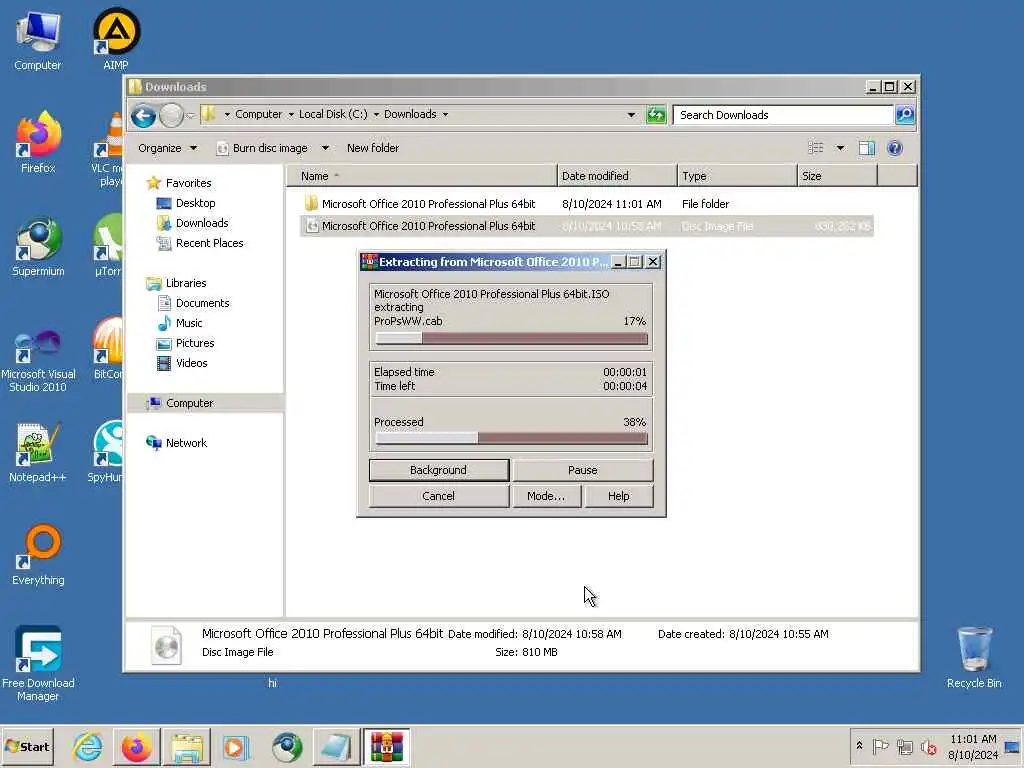1024x768 pixels.
Task: Open Supermium desktop shortcut
Action: point(38,247)
